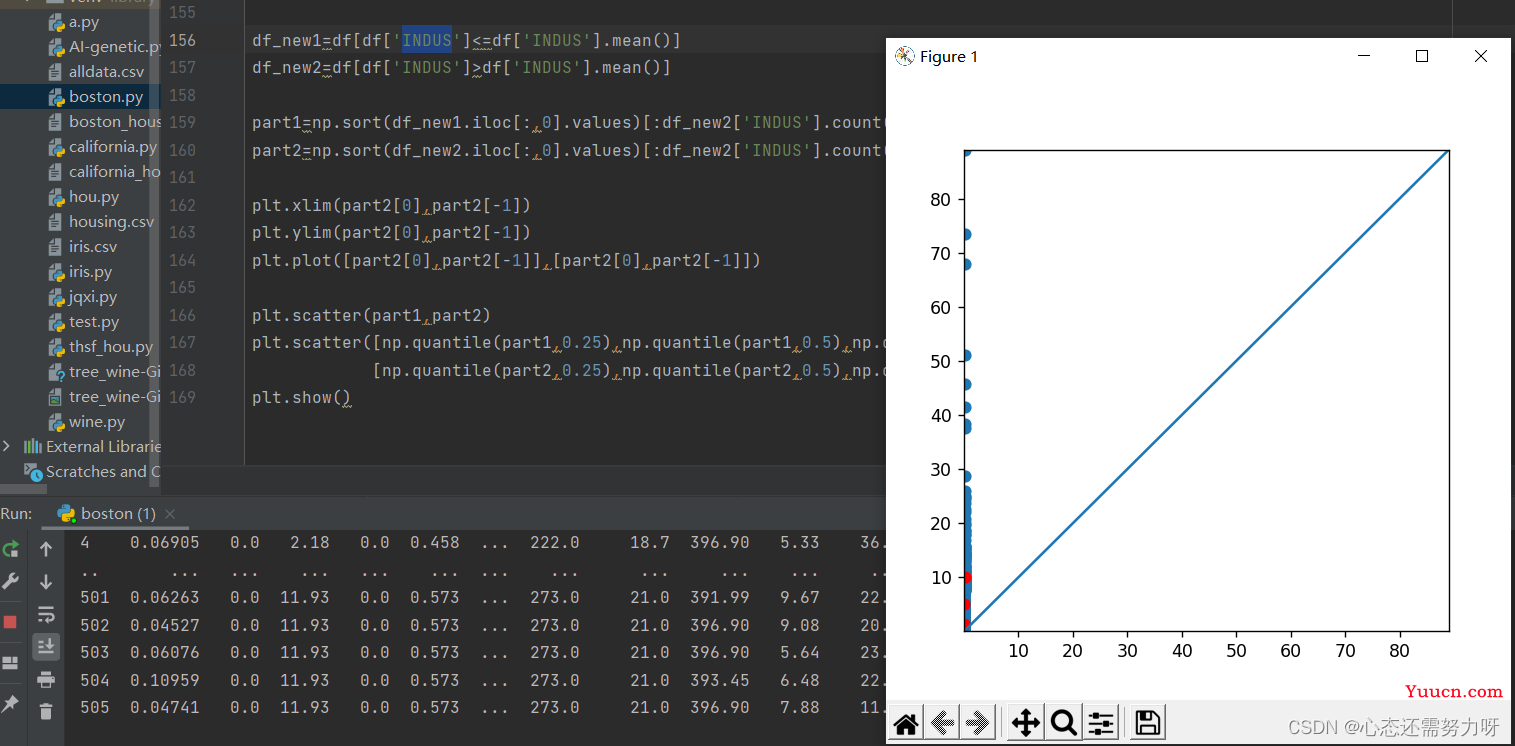
Task: Open housing.csv in the project tree
Action: click(112, 222)
